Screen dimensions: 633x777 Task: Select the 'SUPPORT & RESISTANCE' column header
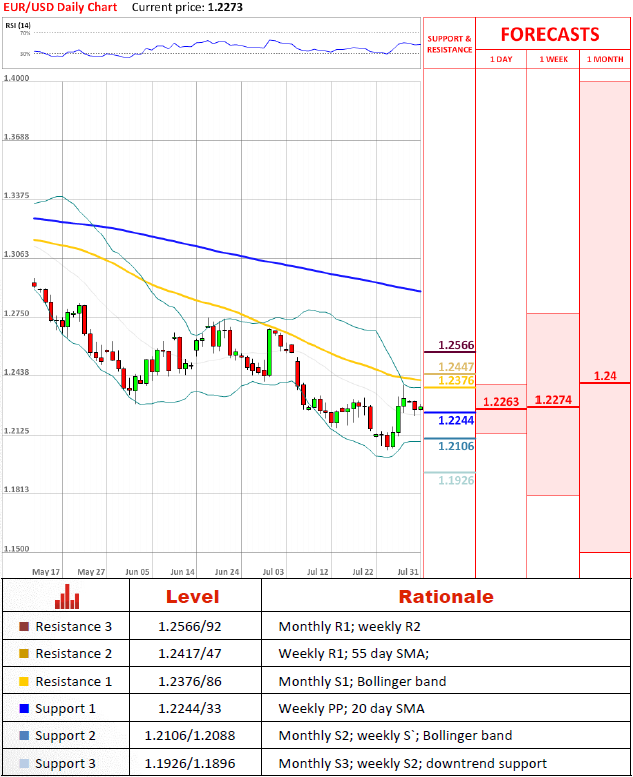tap(450, 44)
